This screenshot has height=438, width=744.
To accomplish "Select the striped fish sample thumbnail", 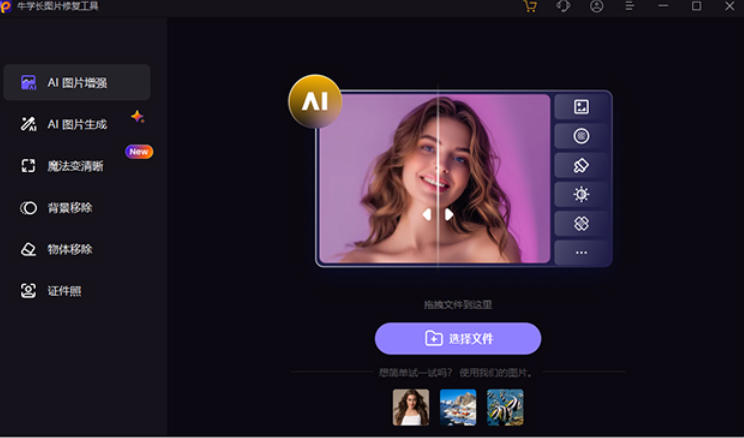I will [505, 407].
